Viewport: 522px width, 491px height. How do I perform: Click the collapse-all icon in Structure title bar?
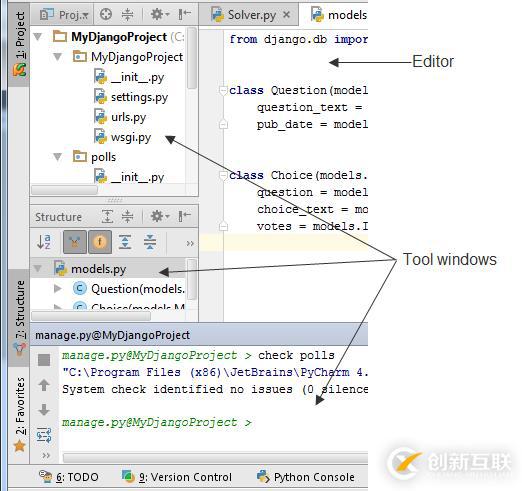(127, 217)
